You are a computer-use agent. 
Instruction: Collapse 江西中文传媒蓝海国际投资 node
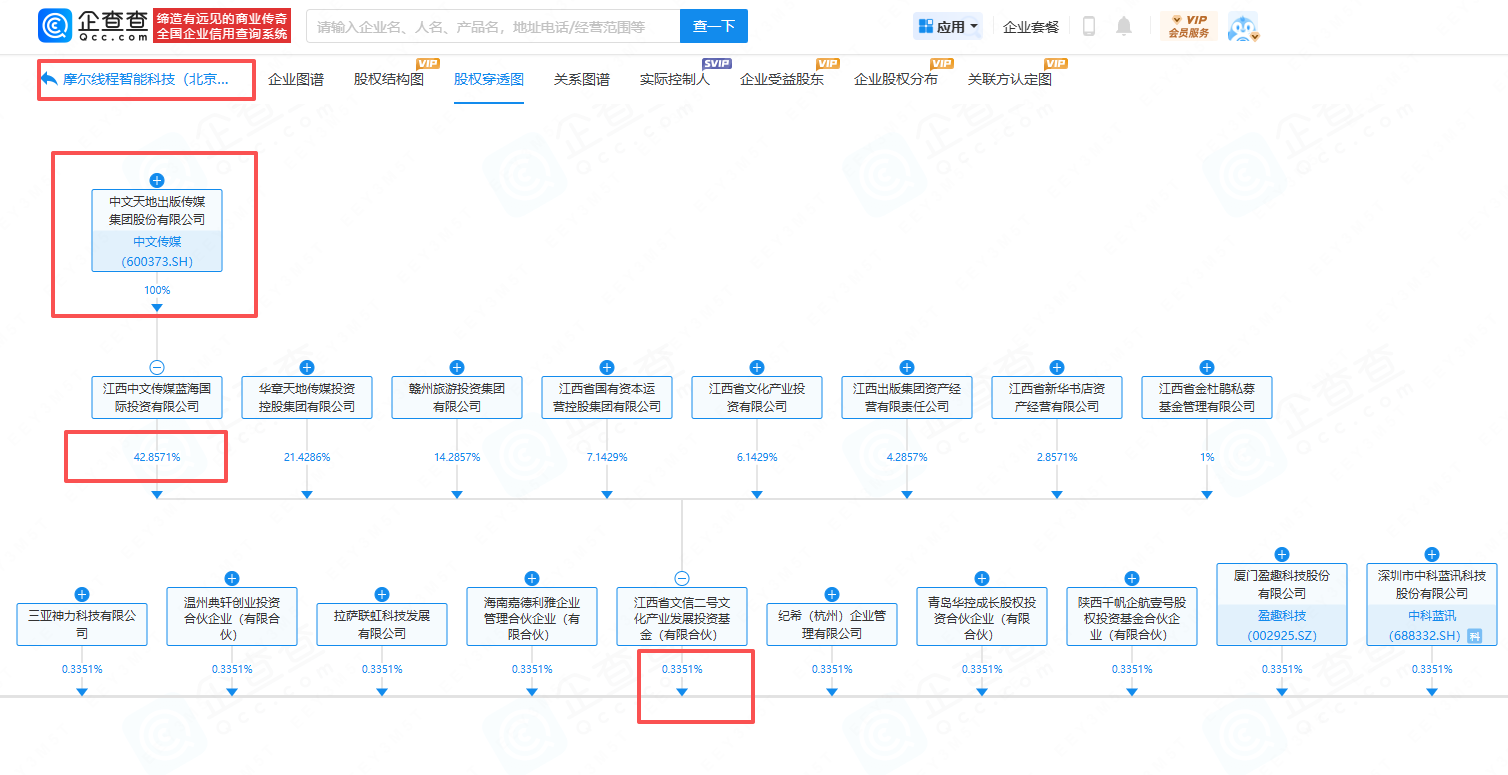(157, 367)
